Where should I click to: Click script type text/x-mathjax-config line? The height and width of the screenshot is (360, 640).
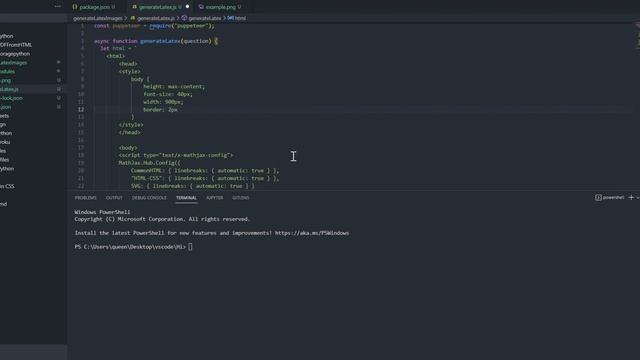tap(176, 155)
